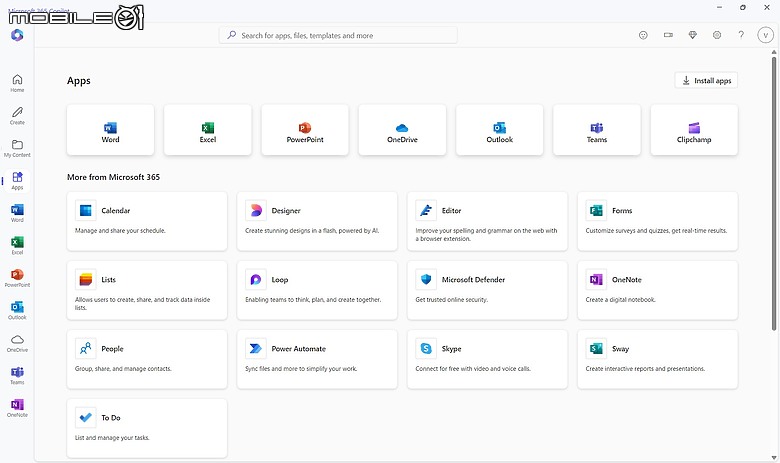The image size is (780, 463).
Task: Open the Editor app card
Action: click(487, 221)
